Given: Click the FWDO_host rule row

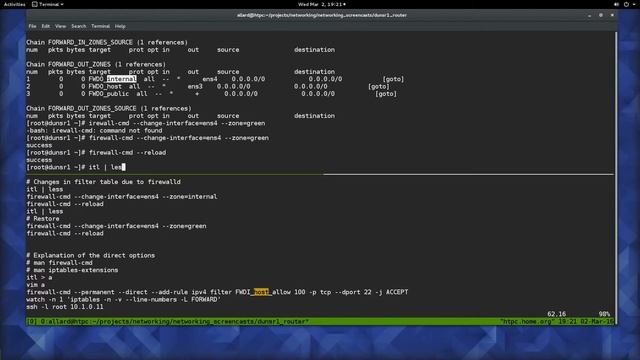Looking at the screenshot, I should point(208,86).
